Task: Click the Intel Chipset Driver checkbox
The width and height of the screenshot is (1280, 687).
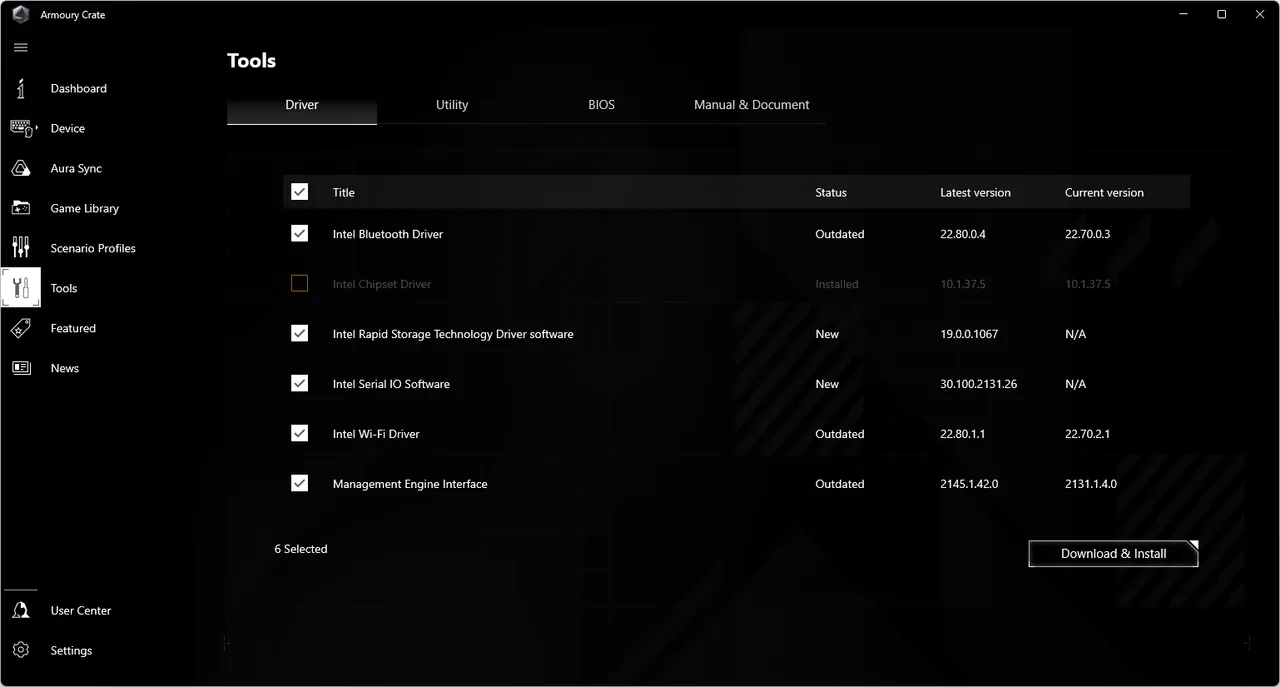Action: (x=299, y=283)
